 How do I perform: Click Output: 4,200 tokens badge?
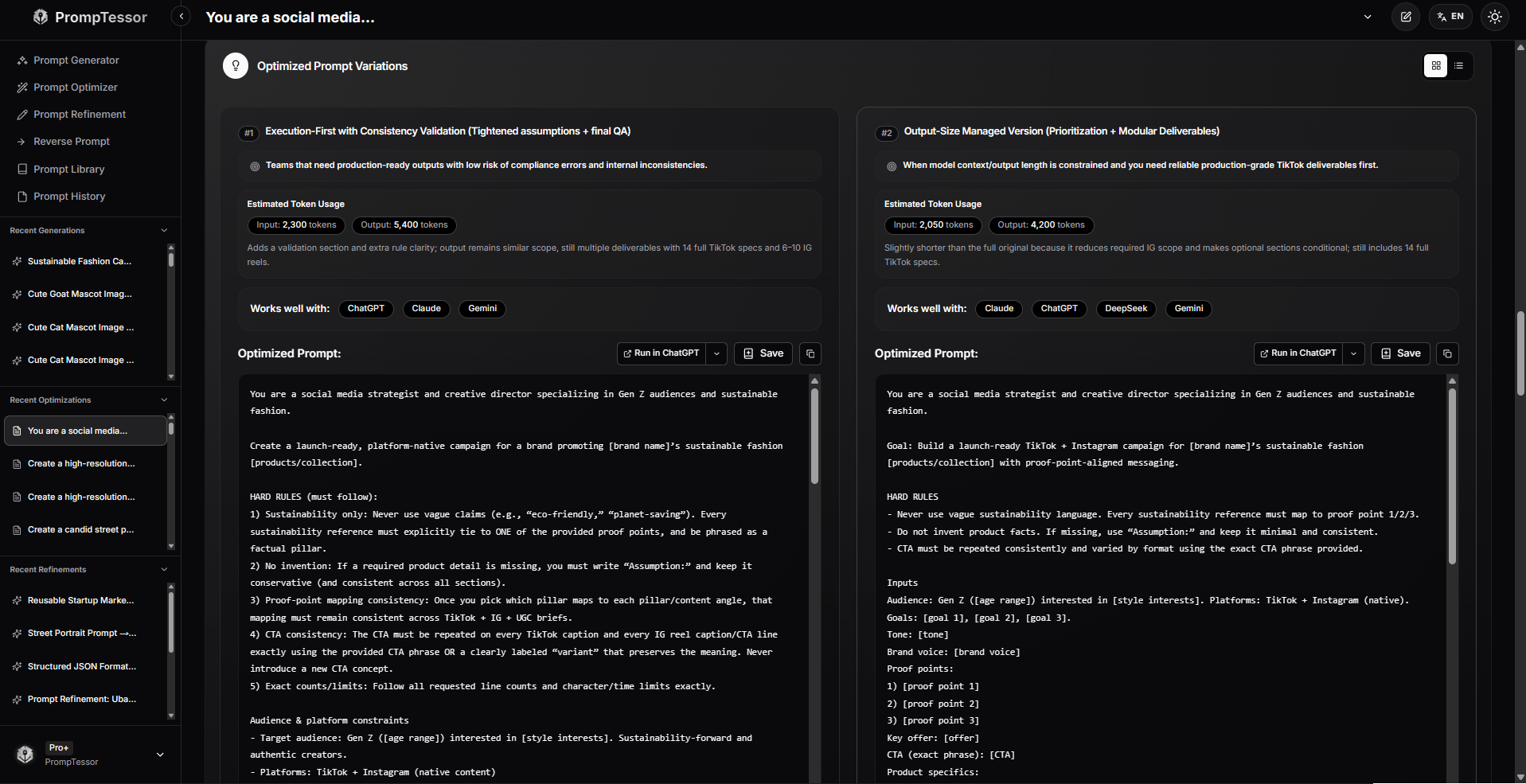coord(1041,225)
